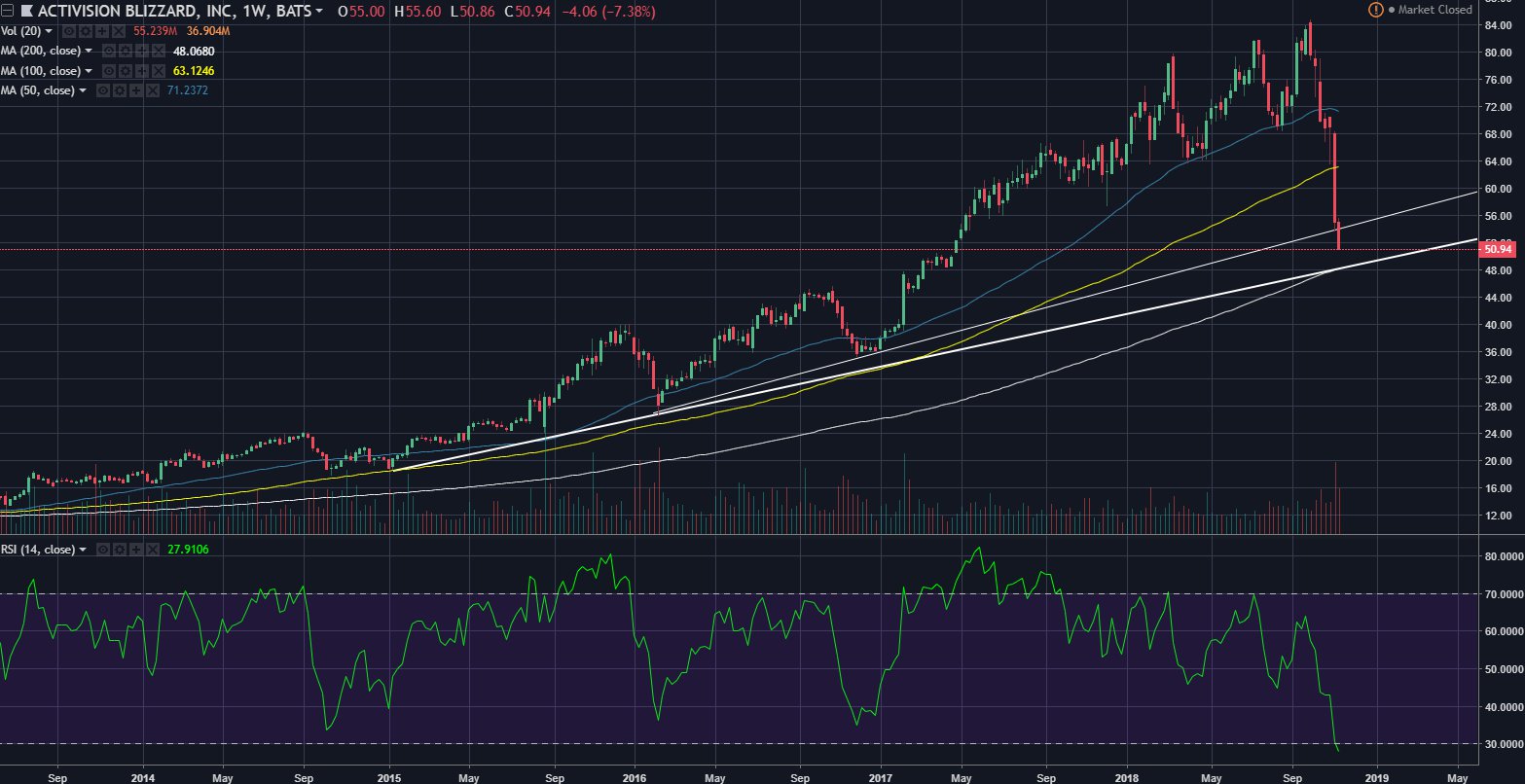Open the Activision Blizzard symbol dropdown arrow

(318, 12)
